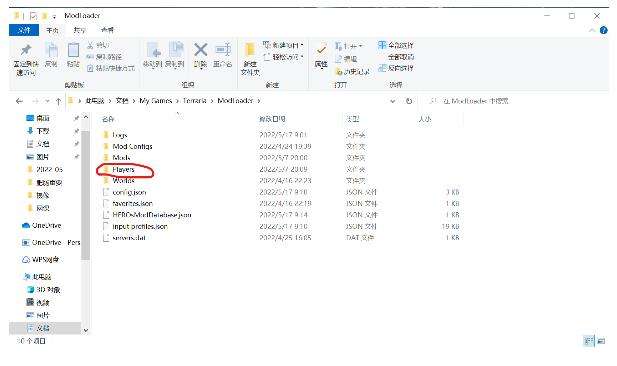Viewport: 617px width, 366px height.
Task: Go forward with the right arrow
Action: 35,101
